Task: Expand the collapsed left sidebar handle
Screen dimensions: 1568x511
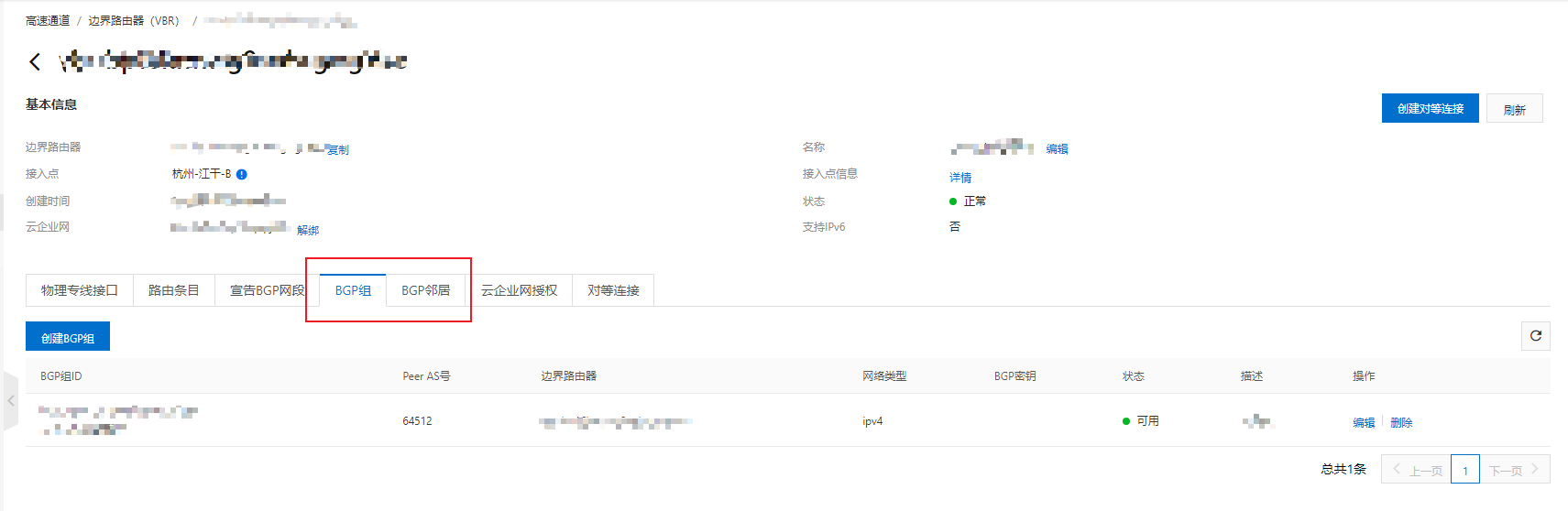Action: [10, 401]
